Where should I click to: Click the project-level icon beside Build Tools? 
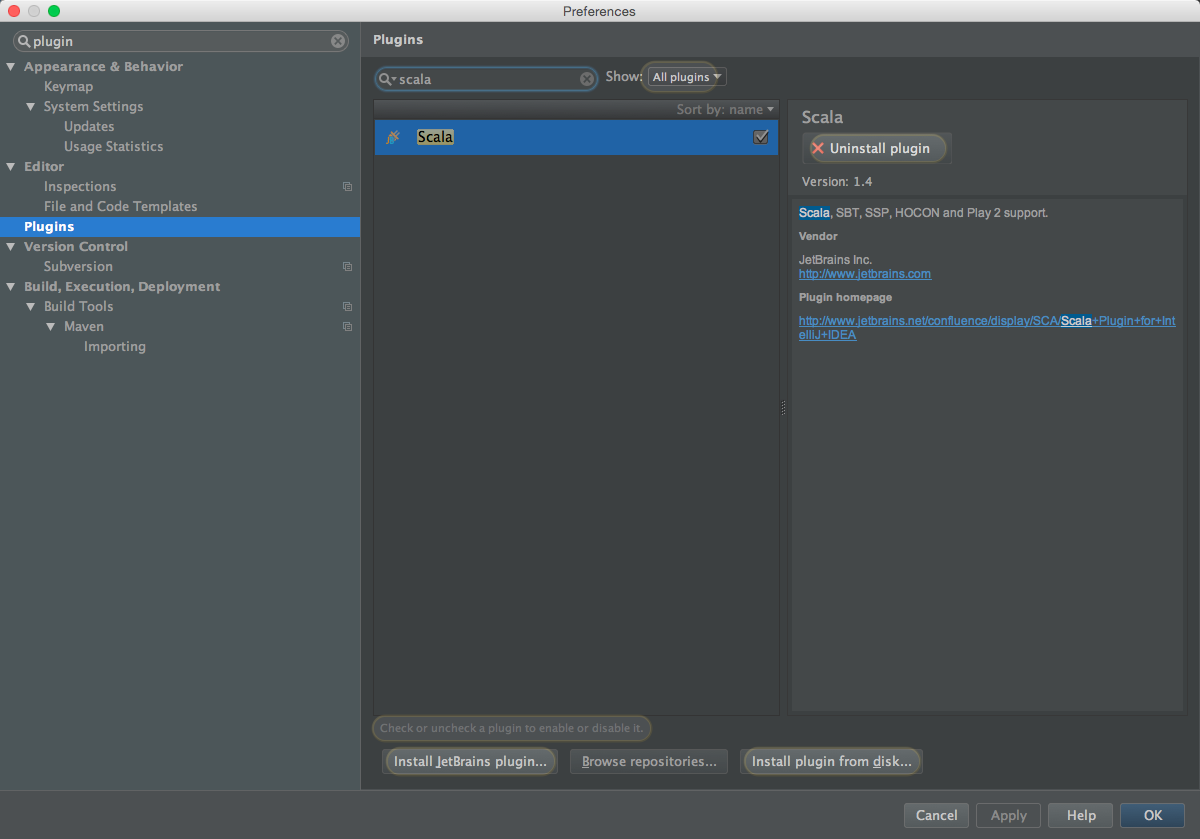point(347,307)
